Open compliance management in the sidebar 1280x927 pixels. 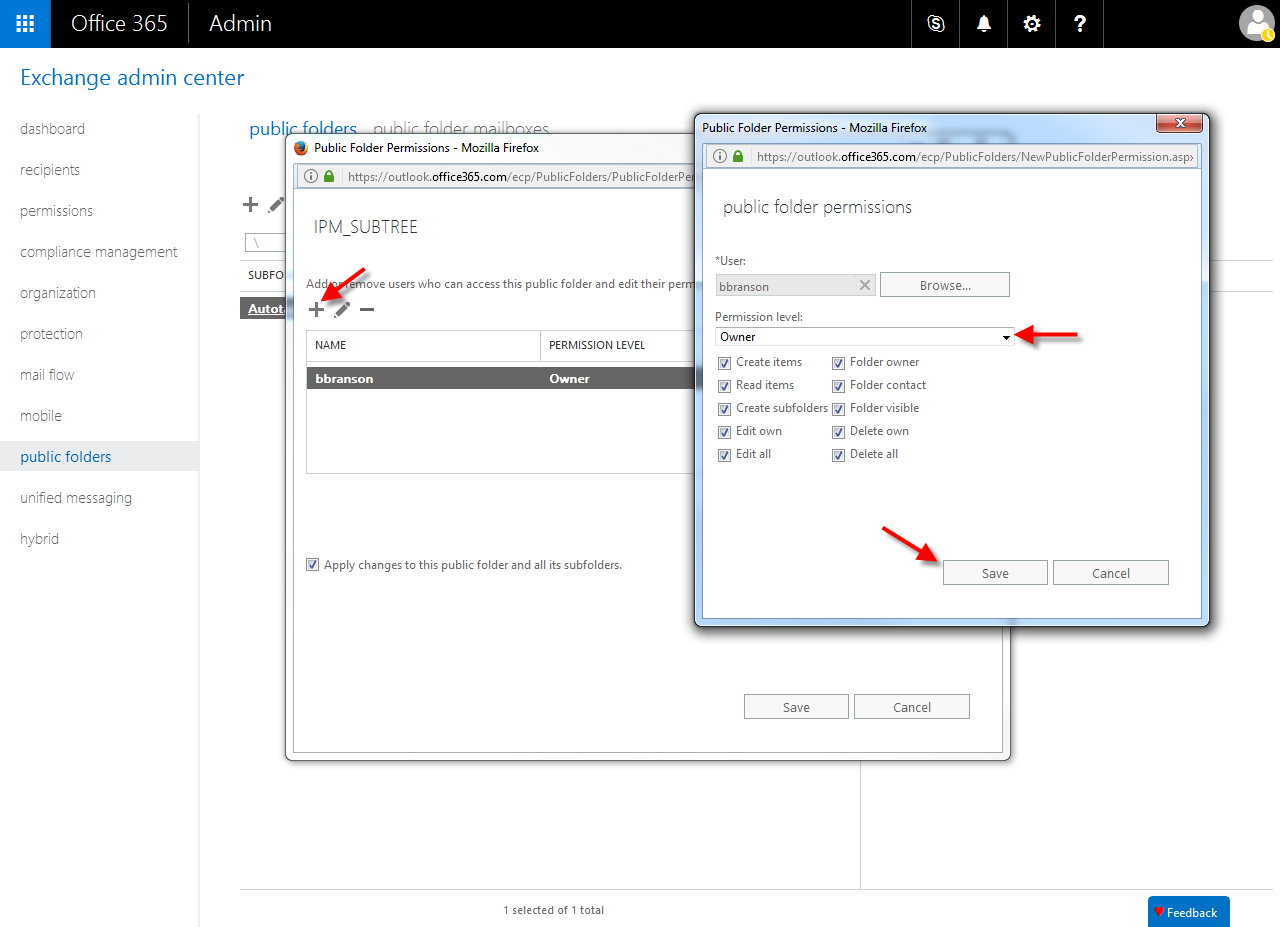coord(99,252)
